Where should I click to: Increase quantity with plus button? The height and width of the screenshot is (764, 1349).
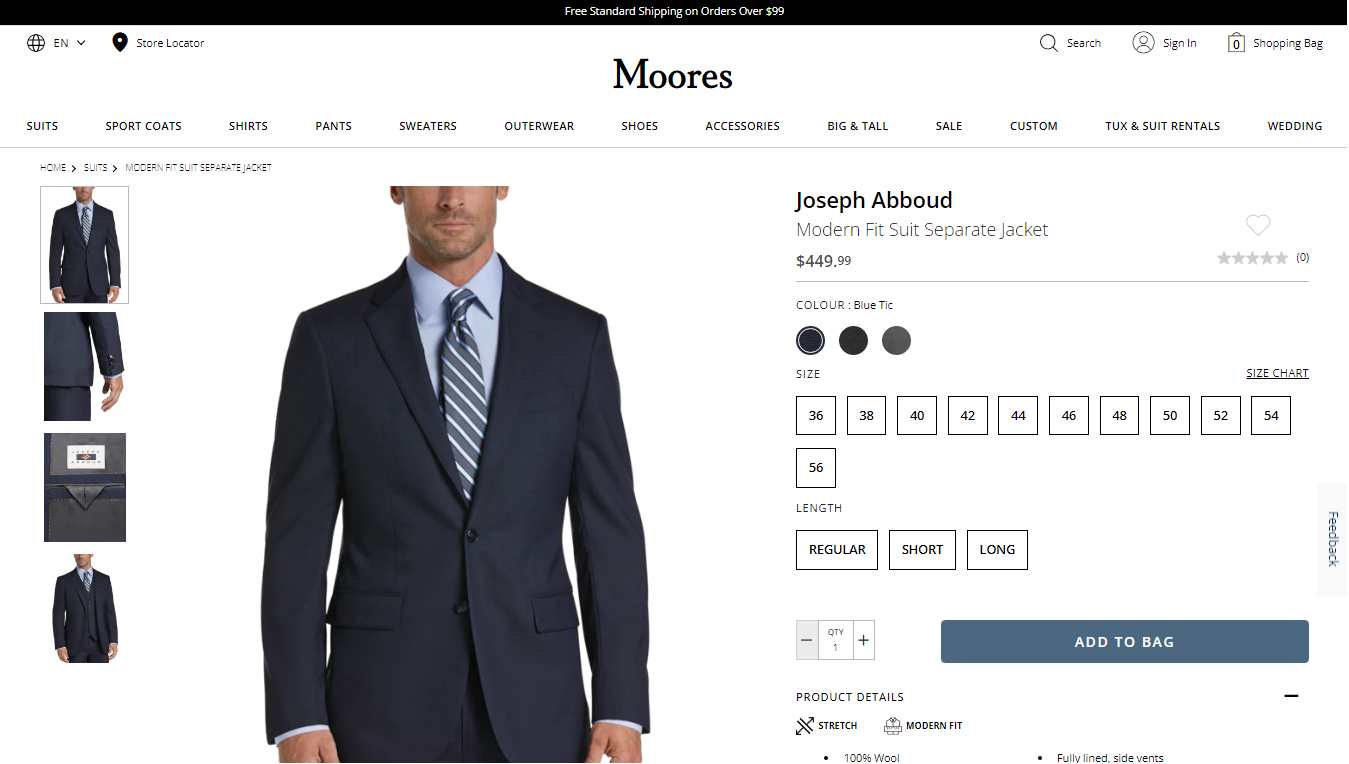(864, 640)
